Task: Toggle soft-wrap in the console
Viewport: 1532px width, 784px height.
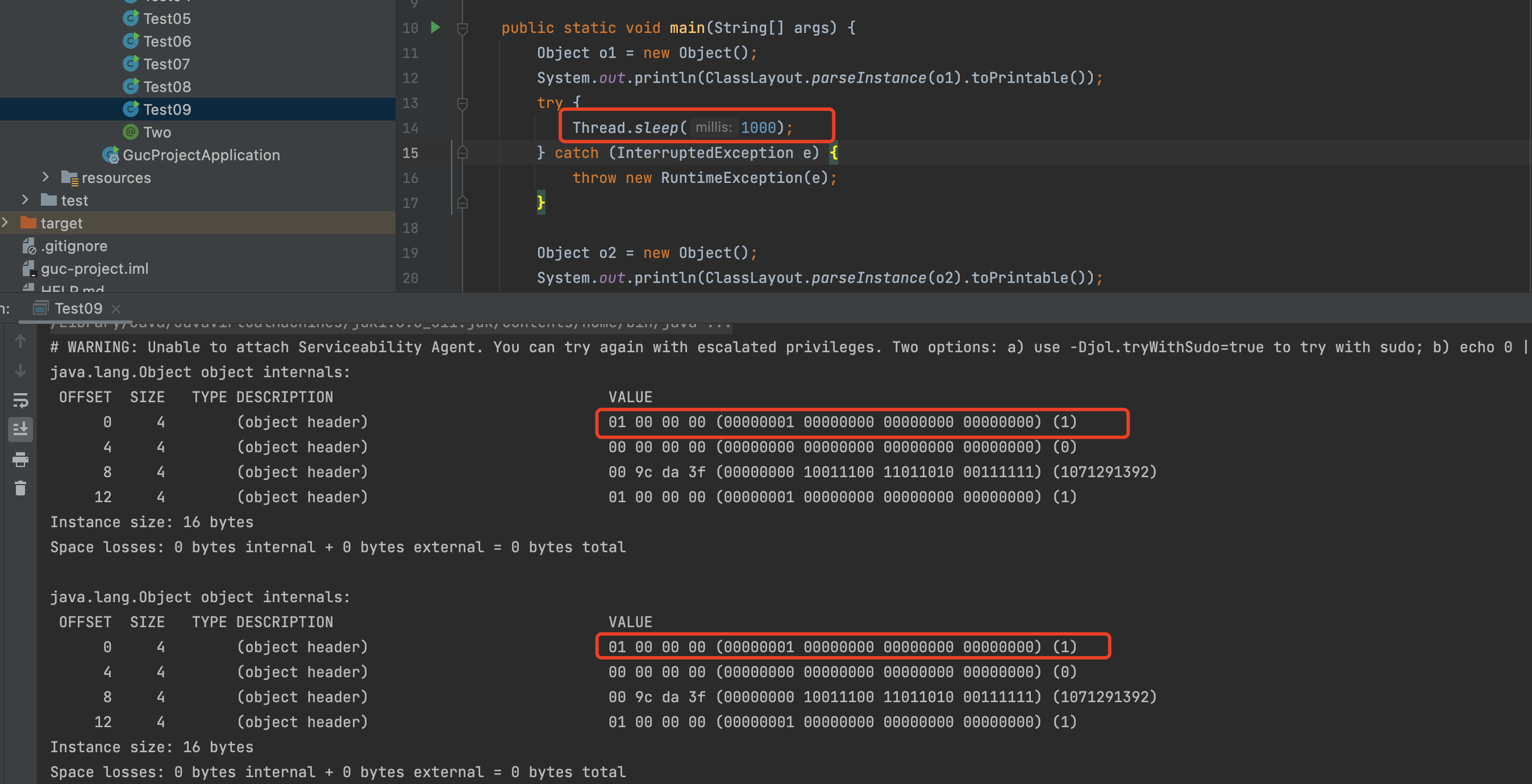Action: pos(20,400)
